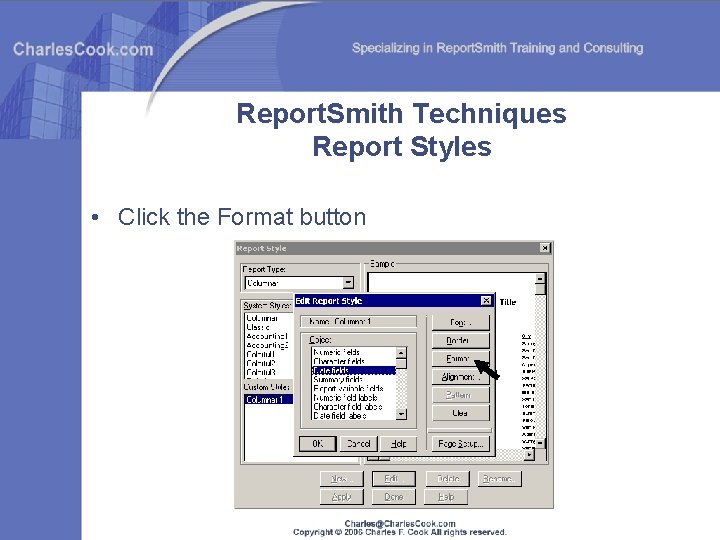Click the Clear button

click(x=461, y=413)
